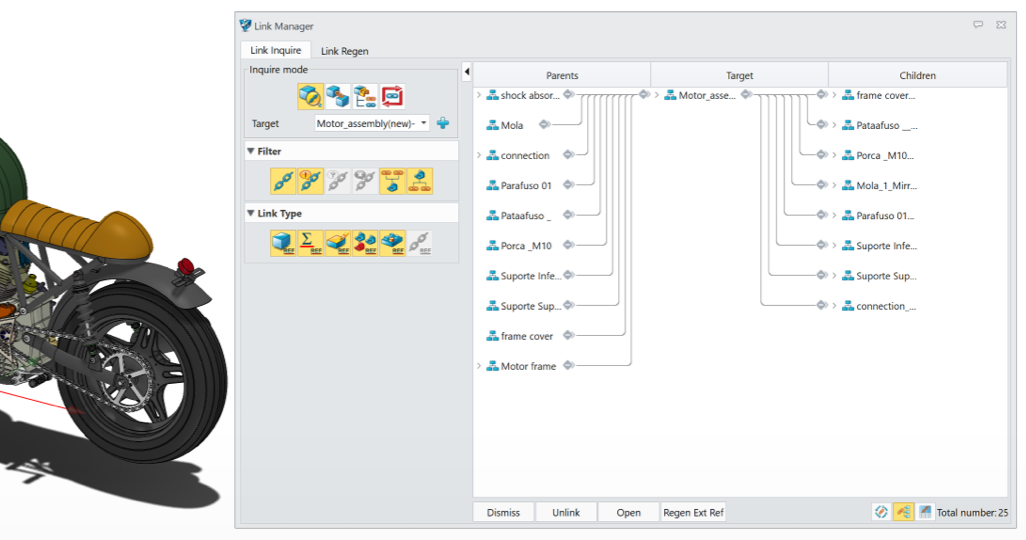1026x540 pixels.
Task: Select Motor frame in Parents list
Action: click(x=528, y=366)
